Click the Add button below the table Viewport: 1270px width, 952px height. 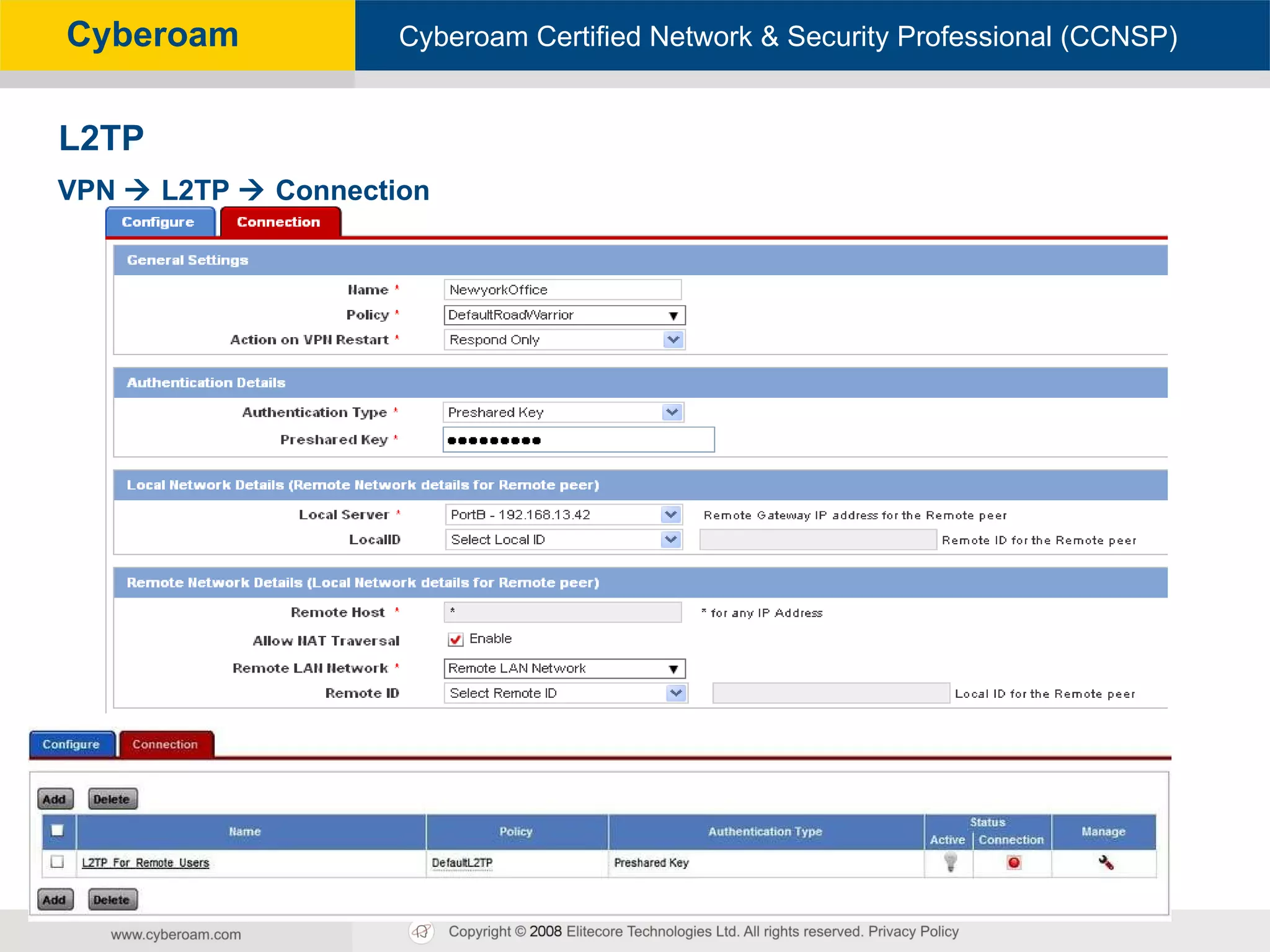(55, 899)
